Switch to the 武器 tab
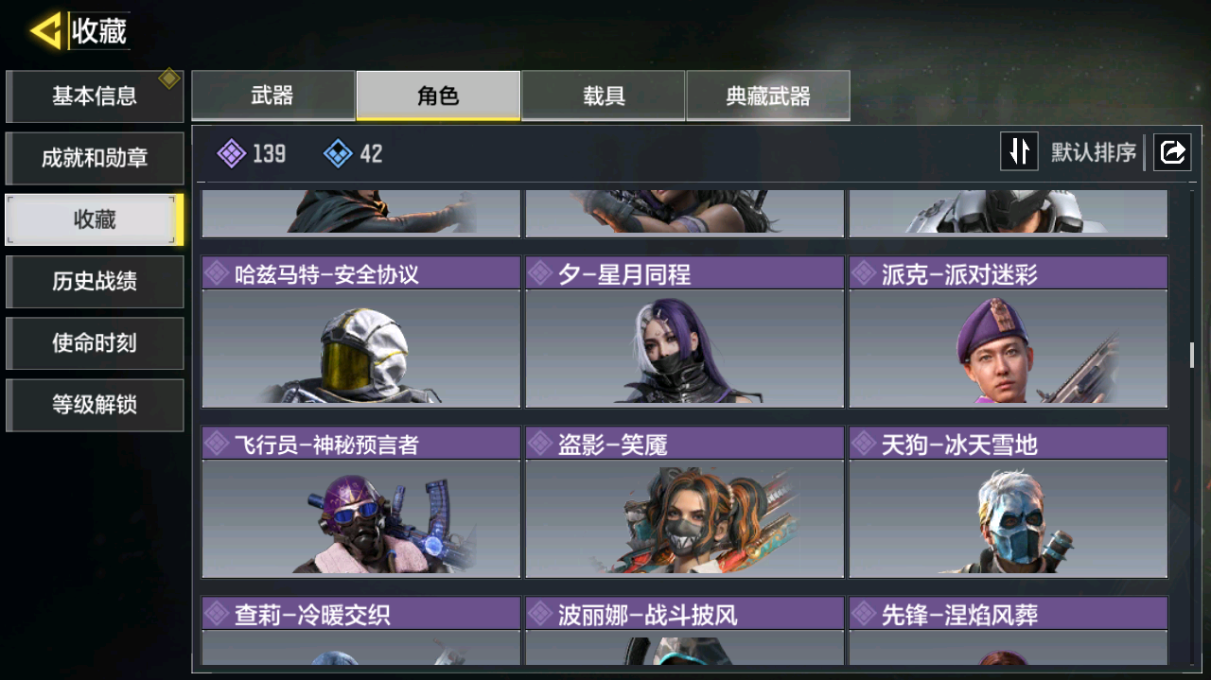 click(272, 96)
